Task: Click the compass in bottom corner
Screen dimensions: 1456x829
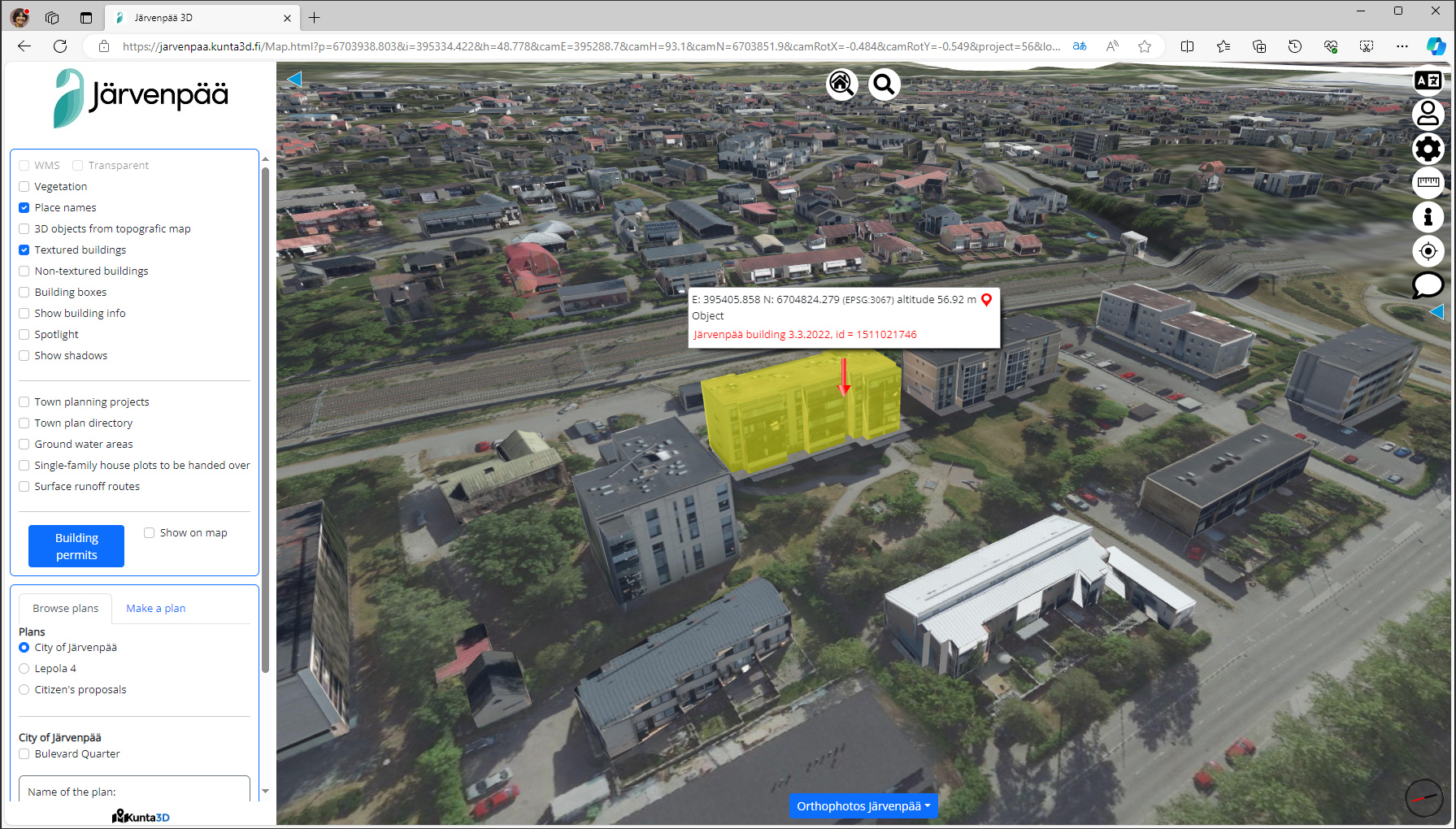Action: [x=1424, y=798]
